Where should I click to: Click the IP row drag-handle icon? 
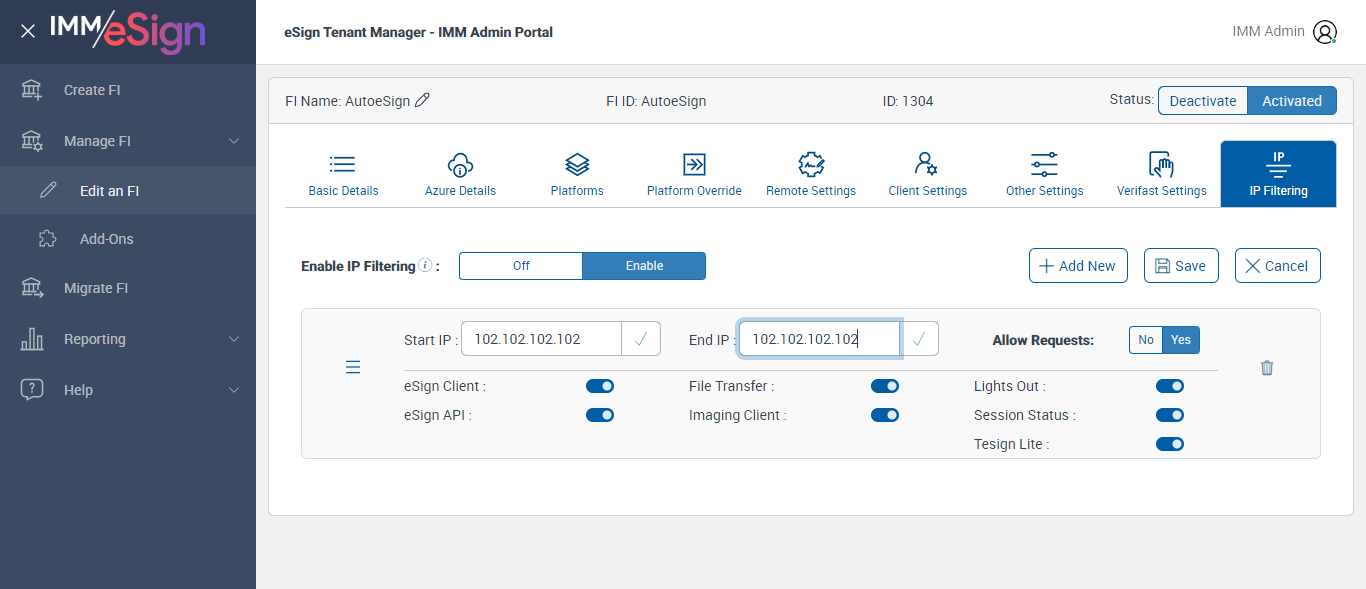[x=353, y=368]
